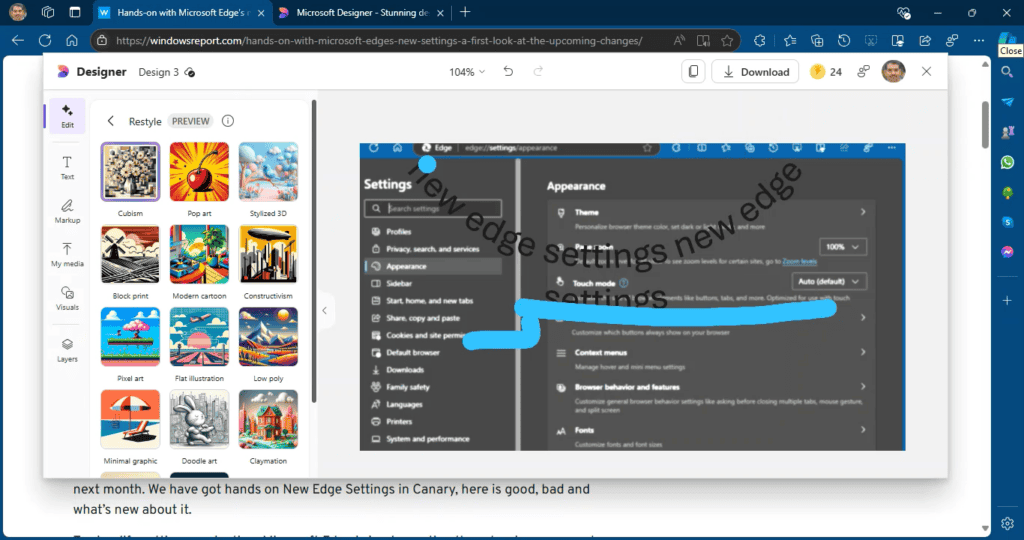Close the Microsoft Designer tab
The image size is (1024, 540).
pos(440,12)
